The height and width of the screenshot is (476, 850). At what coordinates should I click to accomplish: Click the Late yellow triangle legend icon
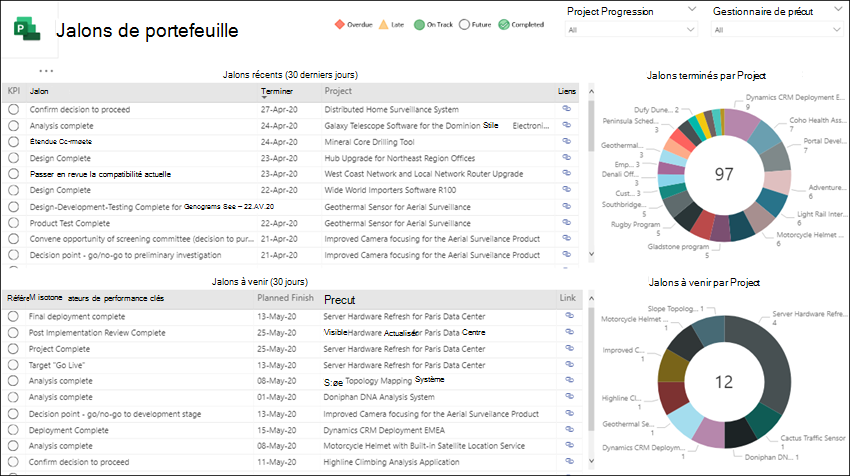[x=383, y=24]
